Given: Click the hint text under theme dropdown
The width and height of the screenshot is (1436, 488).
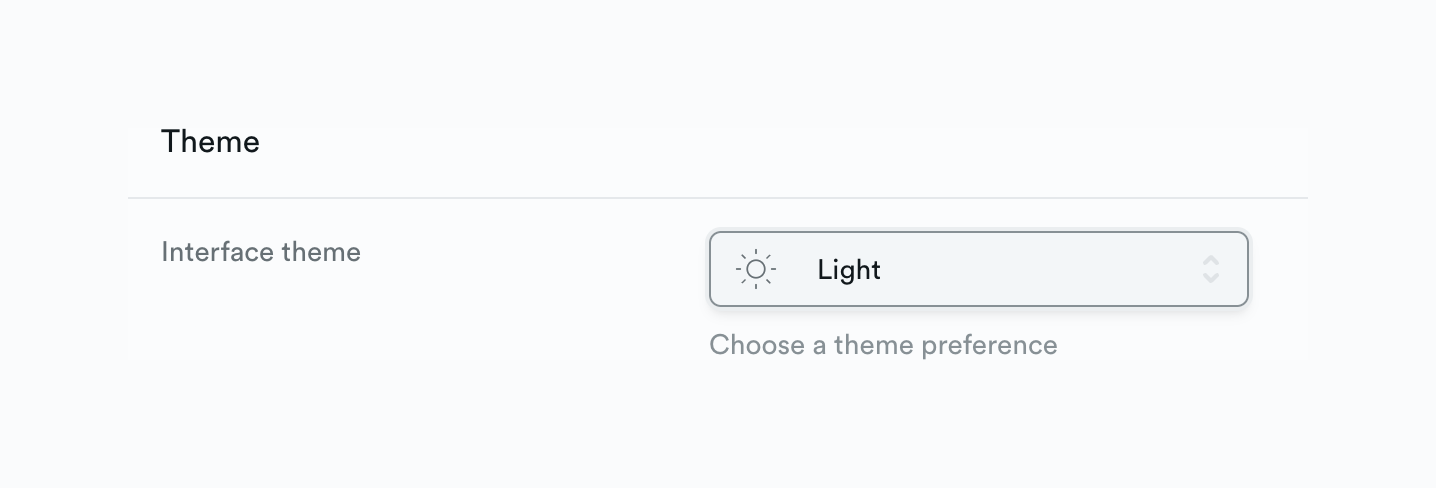Looking at the screenshot, I should coord(883,345).
